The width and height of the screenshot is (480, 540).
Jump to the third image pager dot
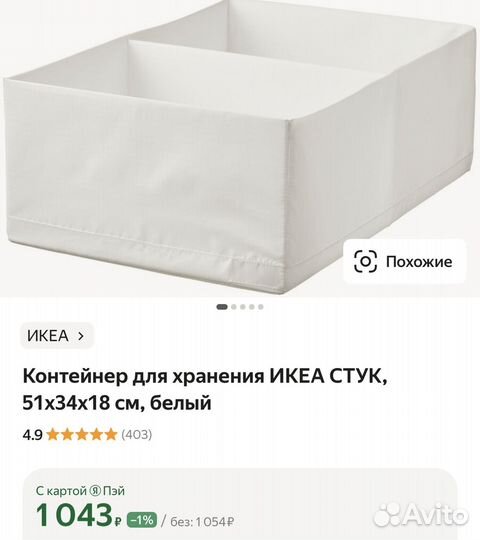[243, 307]
